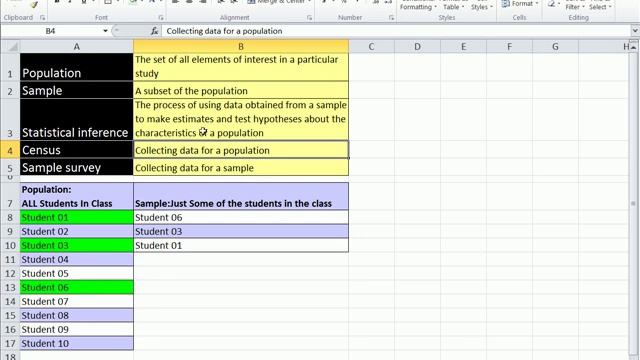Select Student 01 in sample column B
The height and width of the screenshot is (360, 640).
241,245
